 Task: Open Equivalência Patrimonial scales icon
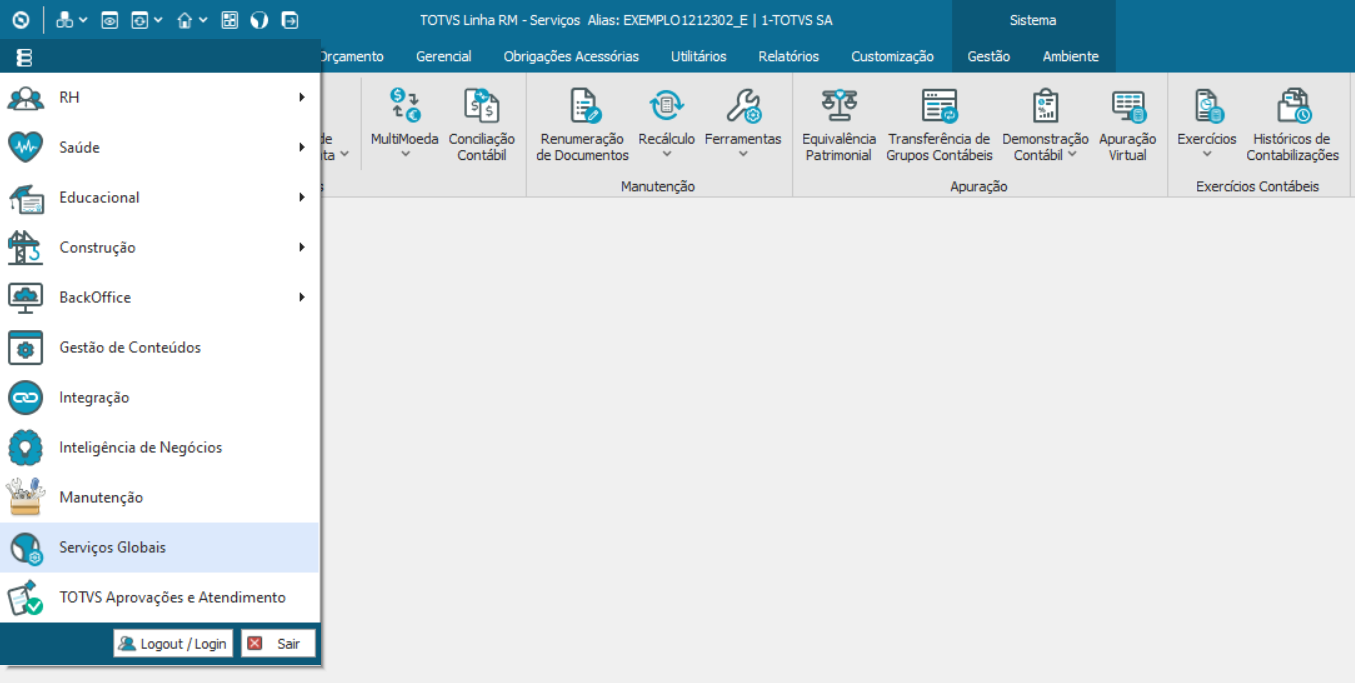pyautogui.click(x=839, y=104)
